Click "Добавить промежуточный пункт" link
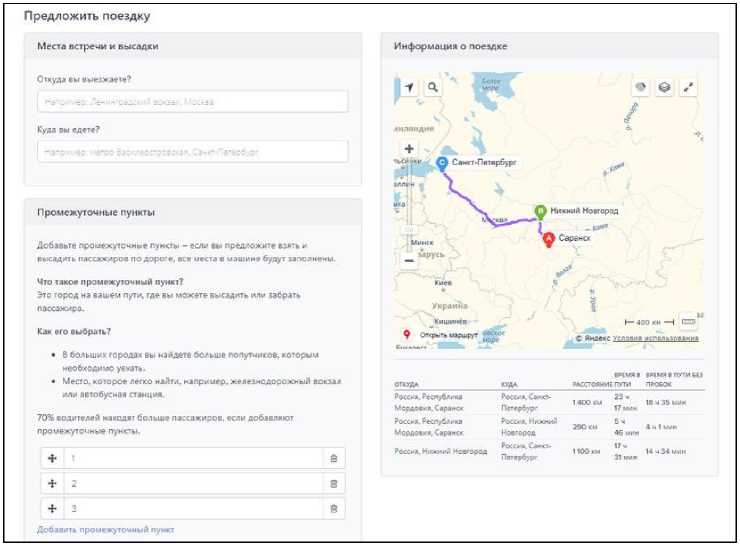Image resolution: width=740 pixels, height=546 pixels. point(105,529)
